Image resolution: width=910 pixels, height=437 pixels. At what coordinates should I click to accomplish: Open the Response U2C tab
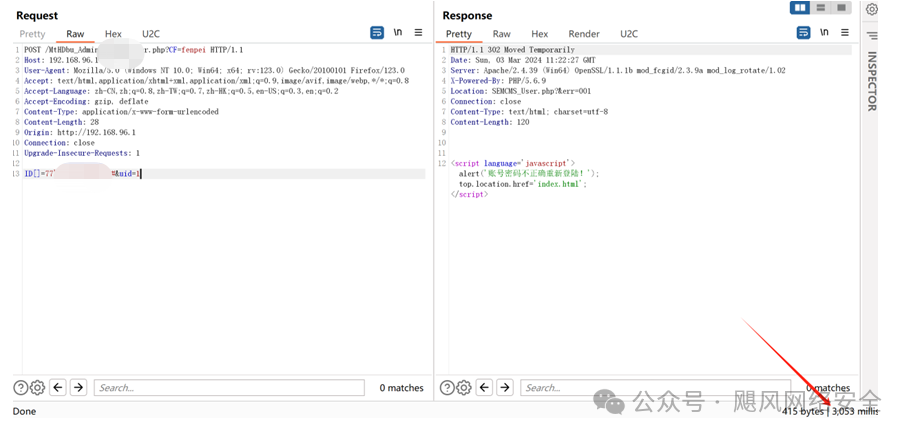(x=629, y=34)
